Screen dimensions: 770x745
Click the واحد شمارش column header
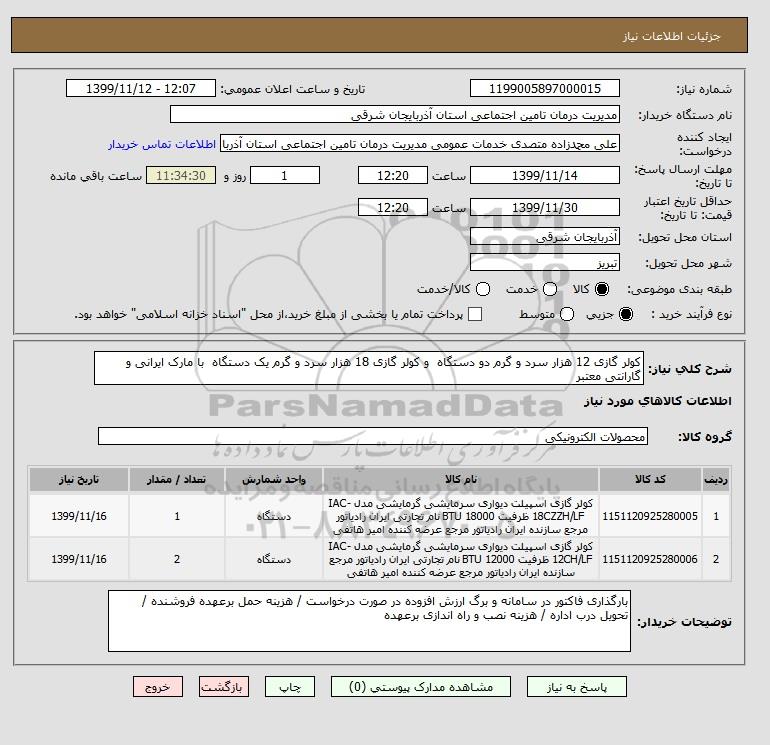[x=274, y=479]
